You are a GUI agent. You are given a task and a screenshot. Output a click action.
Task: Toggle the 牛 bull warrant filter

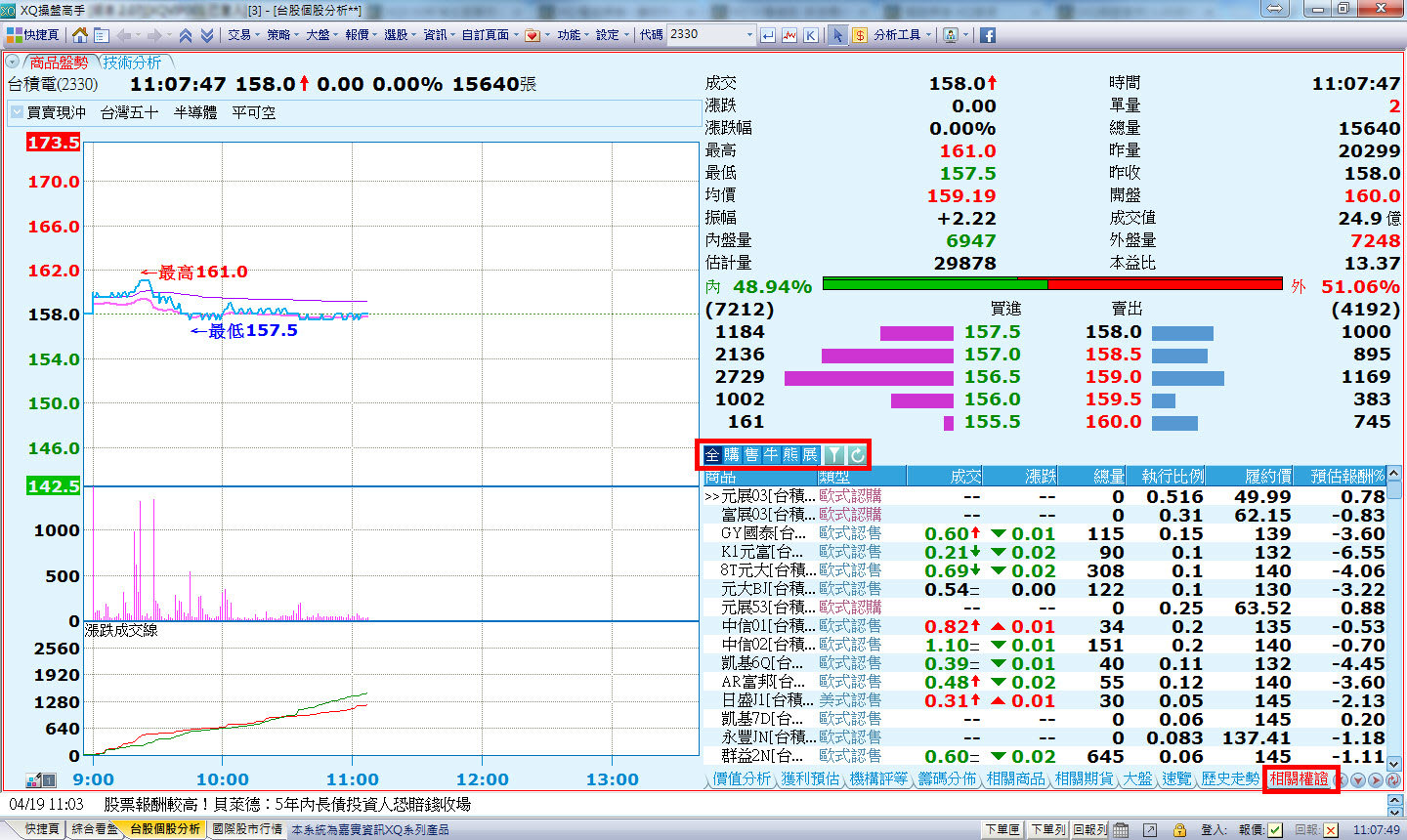(x=771, y=455)
